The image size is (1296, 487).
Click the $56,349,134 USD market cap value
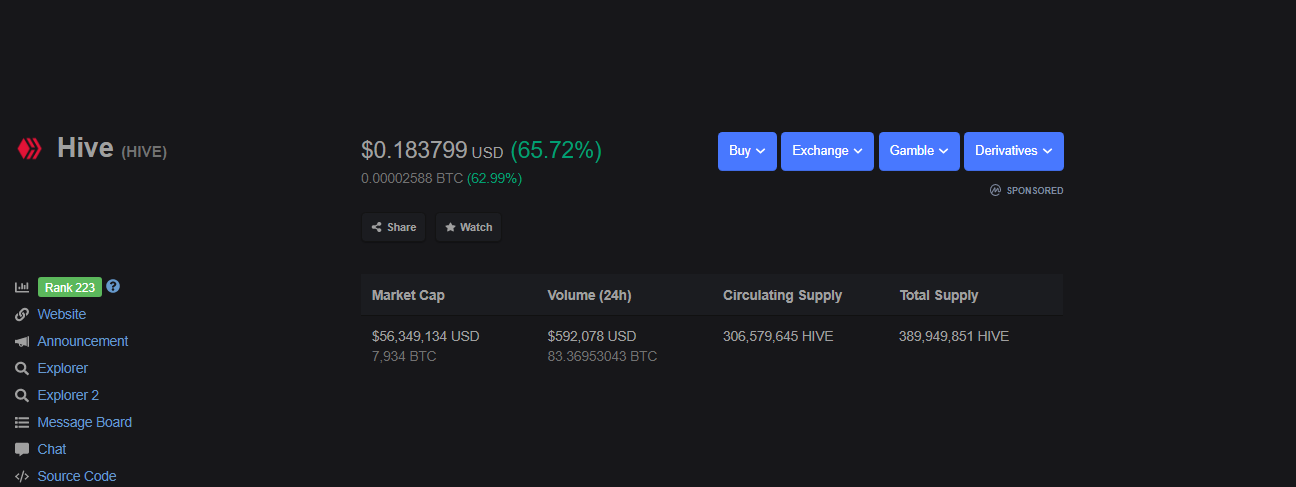tap(426, 336)
